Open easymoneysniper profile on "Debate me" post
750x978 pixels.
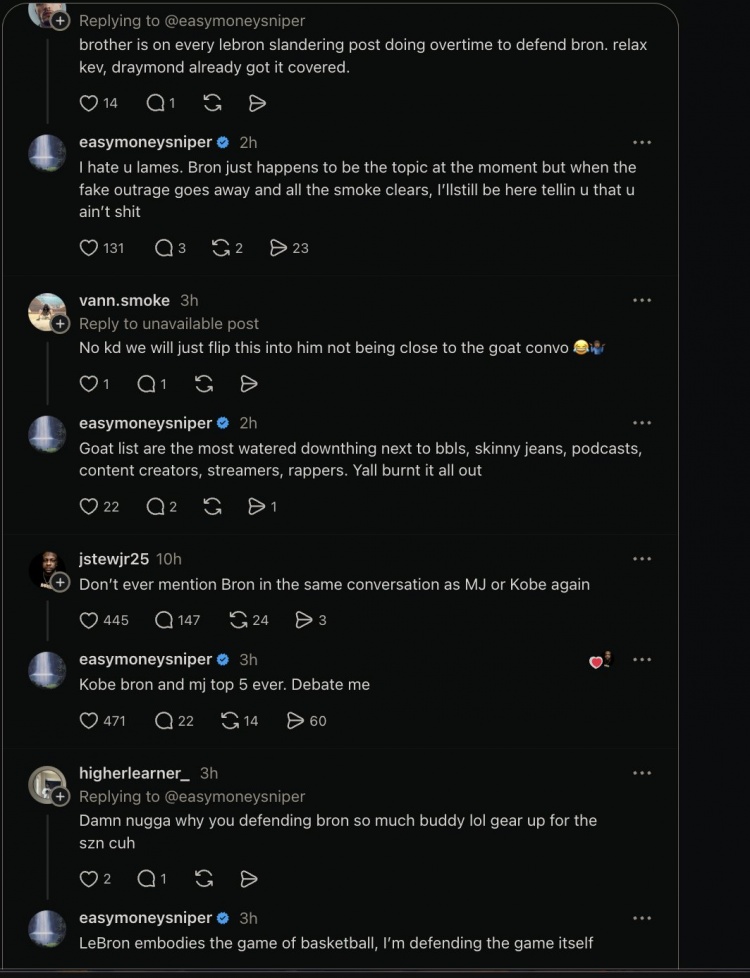pos(145,659)
